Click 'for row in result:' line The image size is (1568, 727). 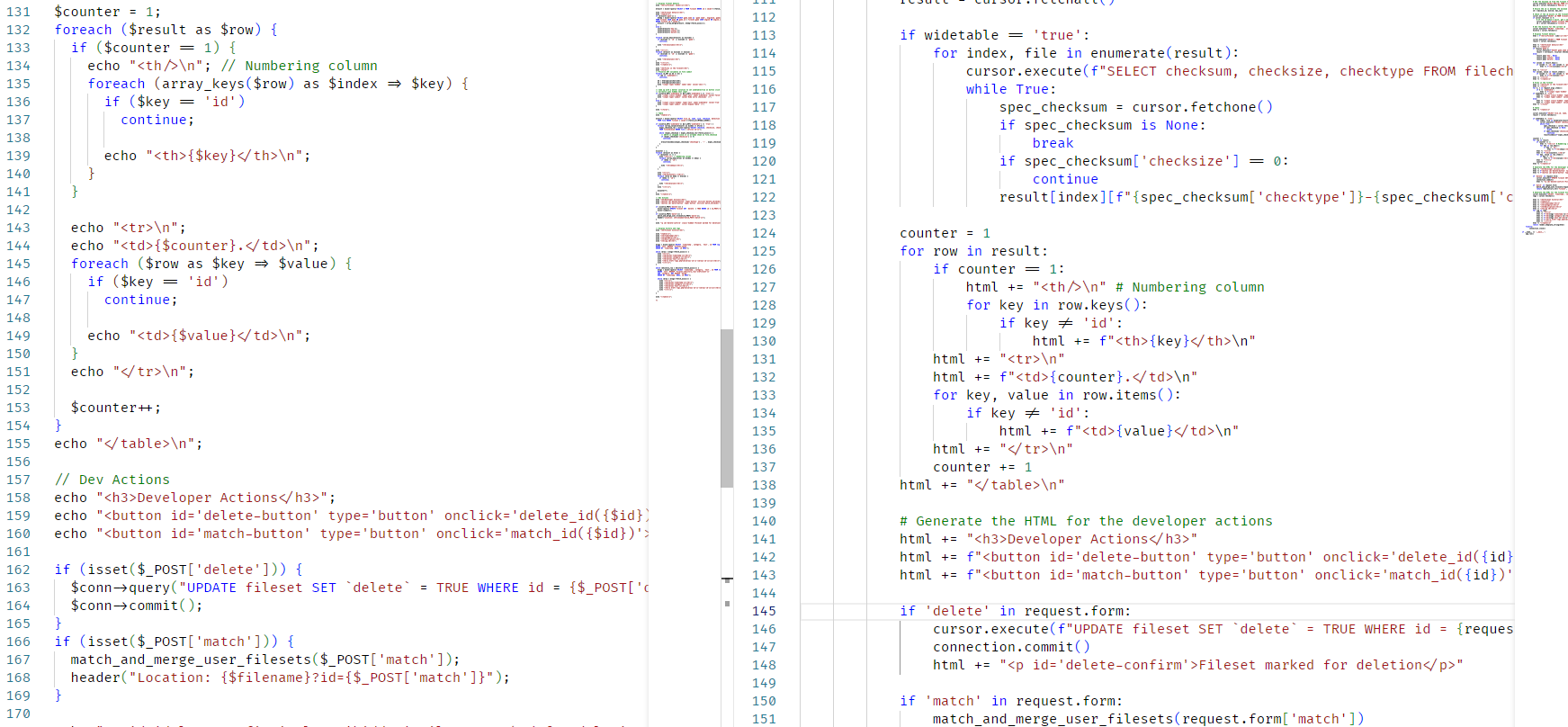[973, 251]
